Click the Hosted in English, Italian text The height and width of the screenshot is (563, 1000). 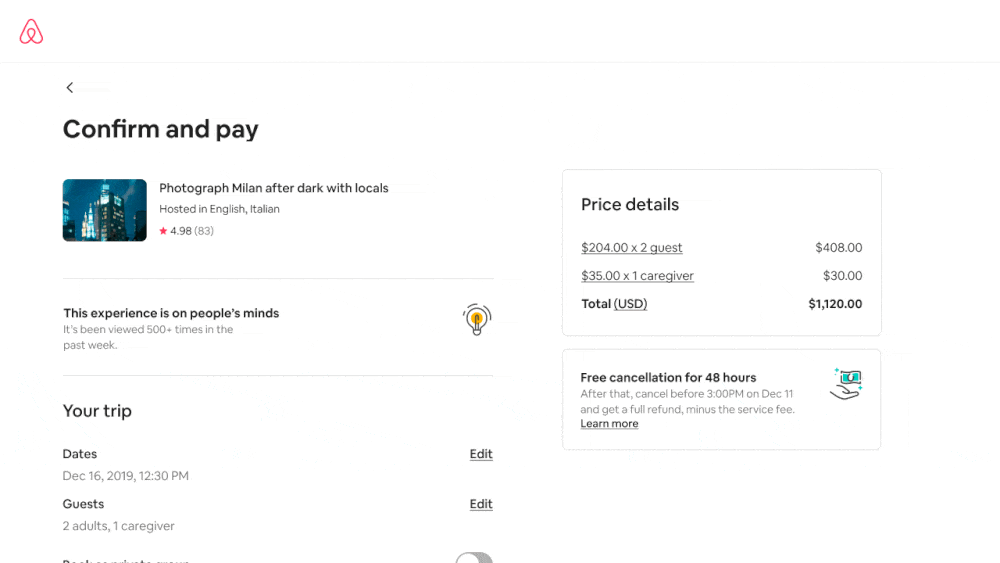(219, 209)
